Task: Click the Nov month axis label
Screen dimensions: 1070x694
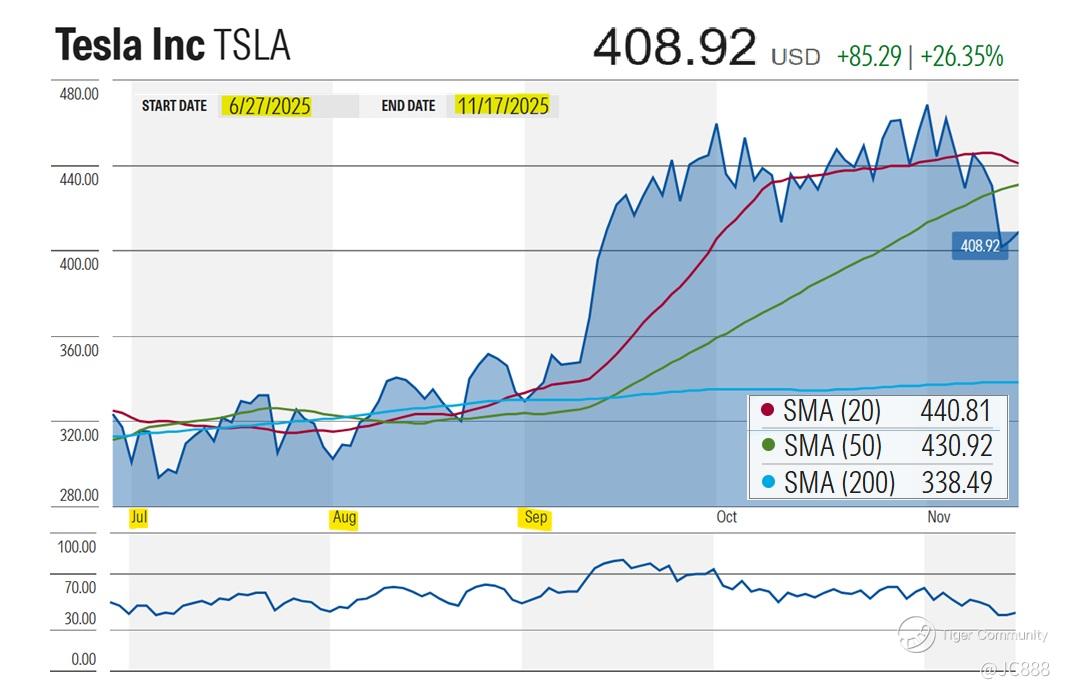Action: pyautogui.click(x=939, y=517)
